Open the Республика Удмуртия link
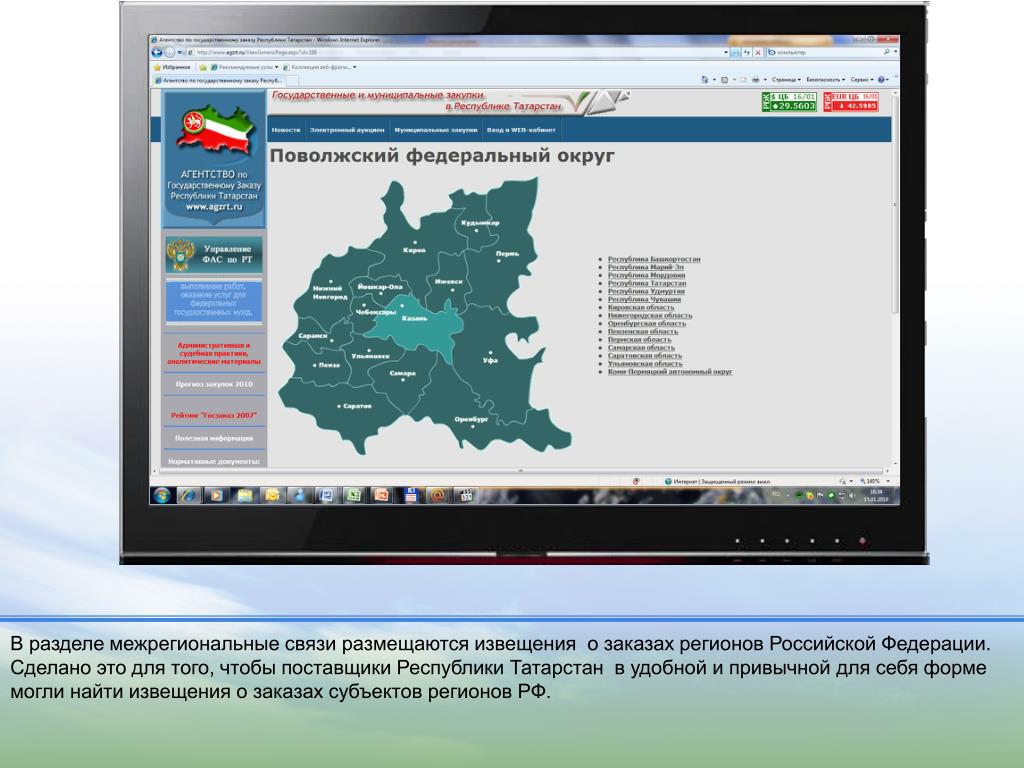 (646, 291)
